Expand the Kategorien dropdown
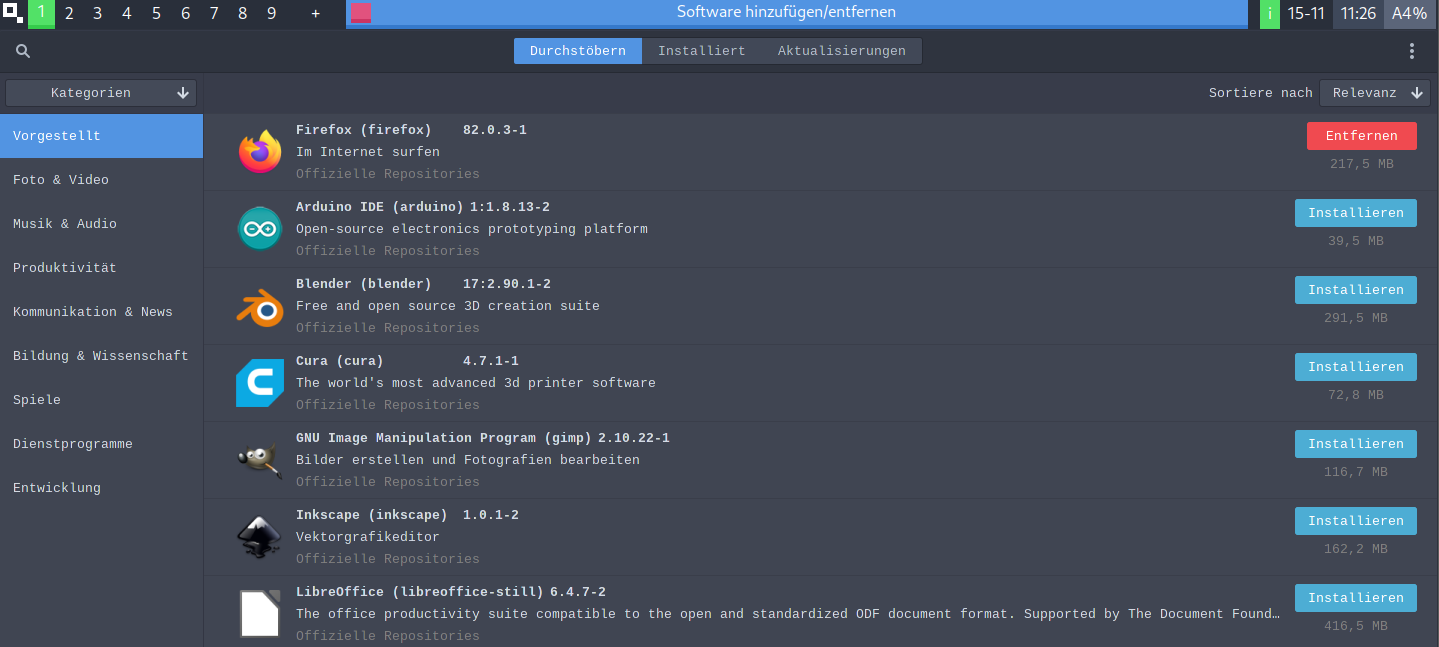The width and height of the screenshot is (1439, 647). pyautogui.click(x=101, y=93)
